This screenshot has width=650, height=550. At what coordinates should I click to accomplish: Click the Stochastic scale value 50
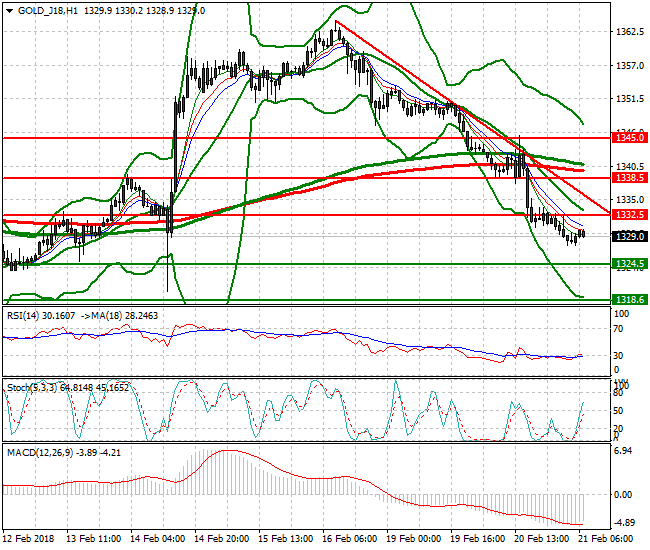coord(618,411)
